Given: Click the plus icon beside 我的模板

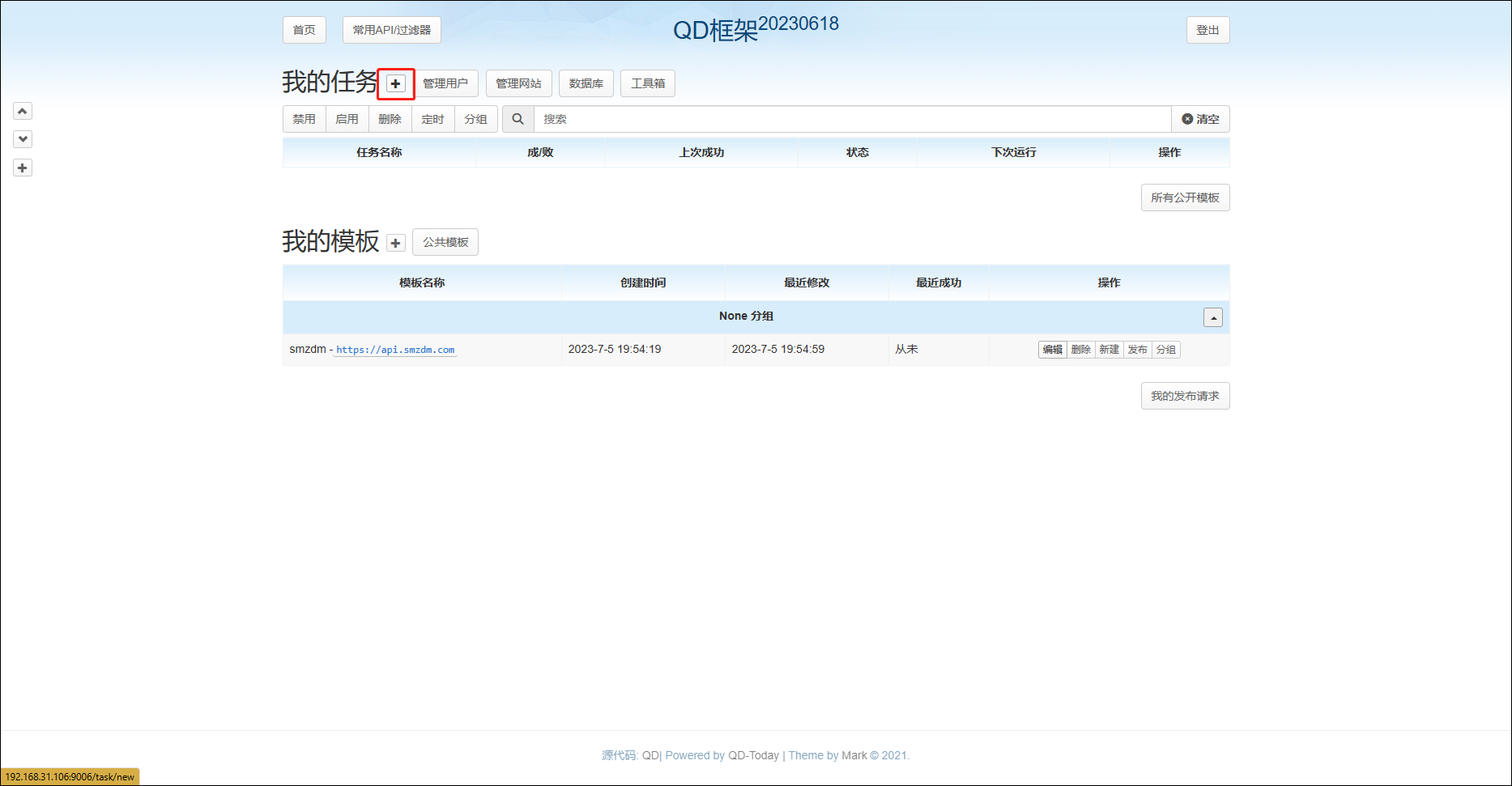Looking at the screenshot, I should [x=395, y=243].
